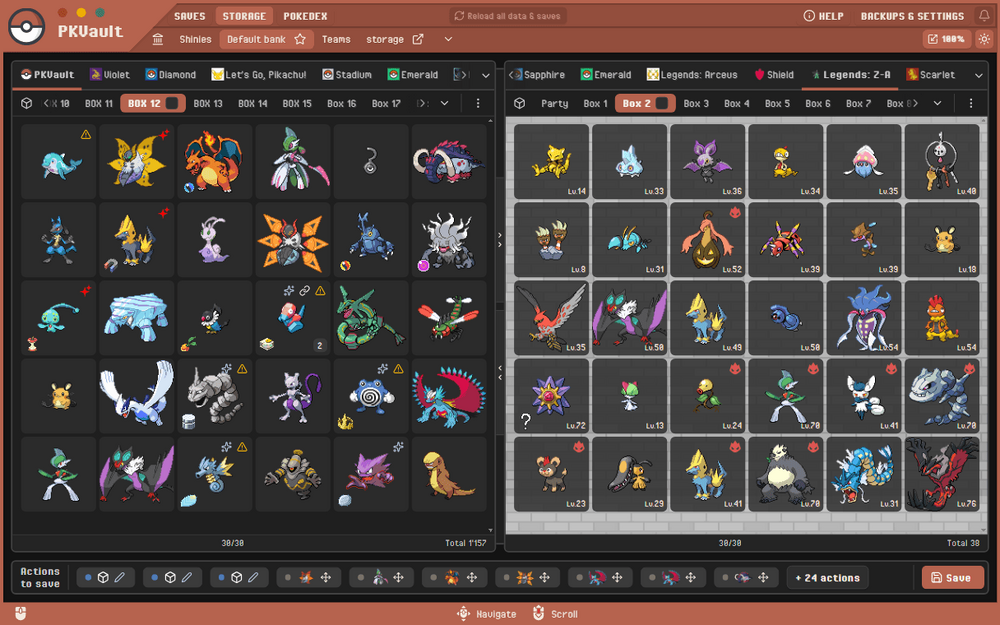Toggle the Box 2 selection checkbox

(662, 103)
